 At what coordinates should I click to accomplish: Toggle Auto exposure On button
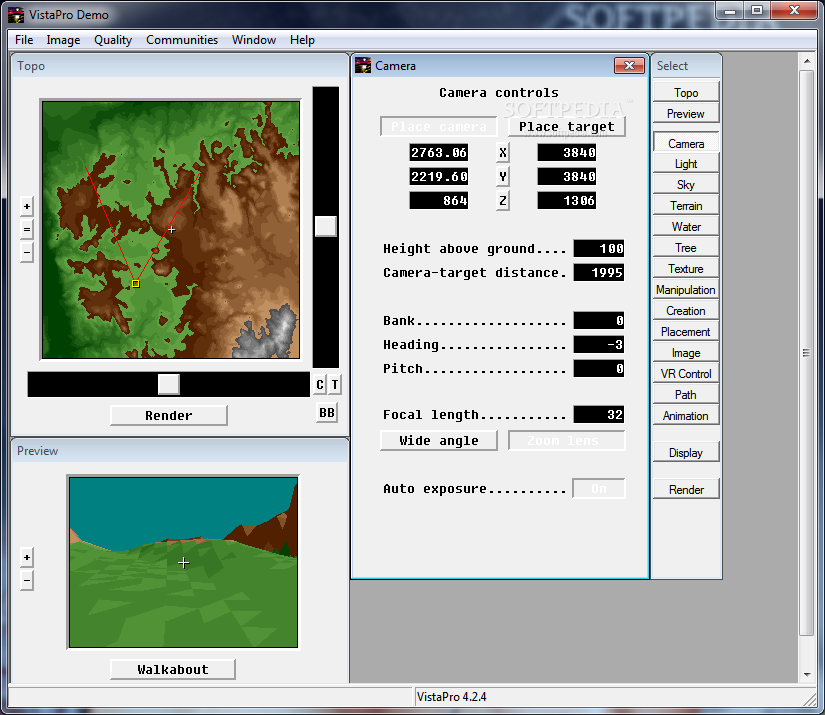(599, 489)
